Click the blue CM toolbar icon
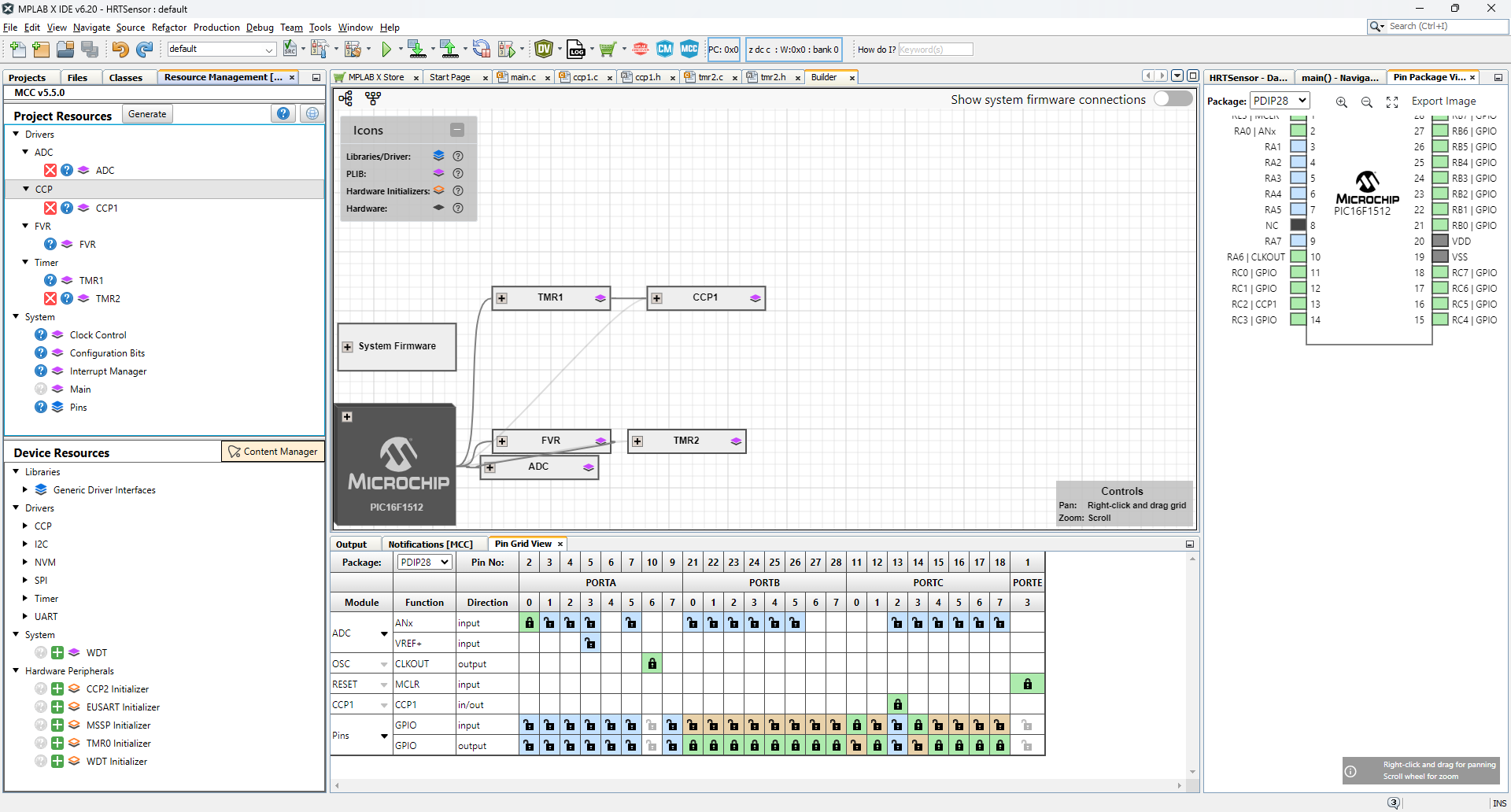The height and width of the screenshot is (812, 1511). click(x=665, y=49)
